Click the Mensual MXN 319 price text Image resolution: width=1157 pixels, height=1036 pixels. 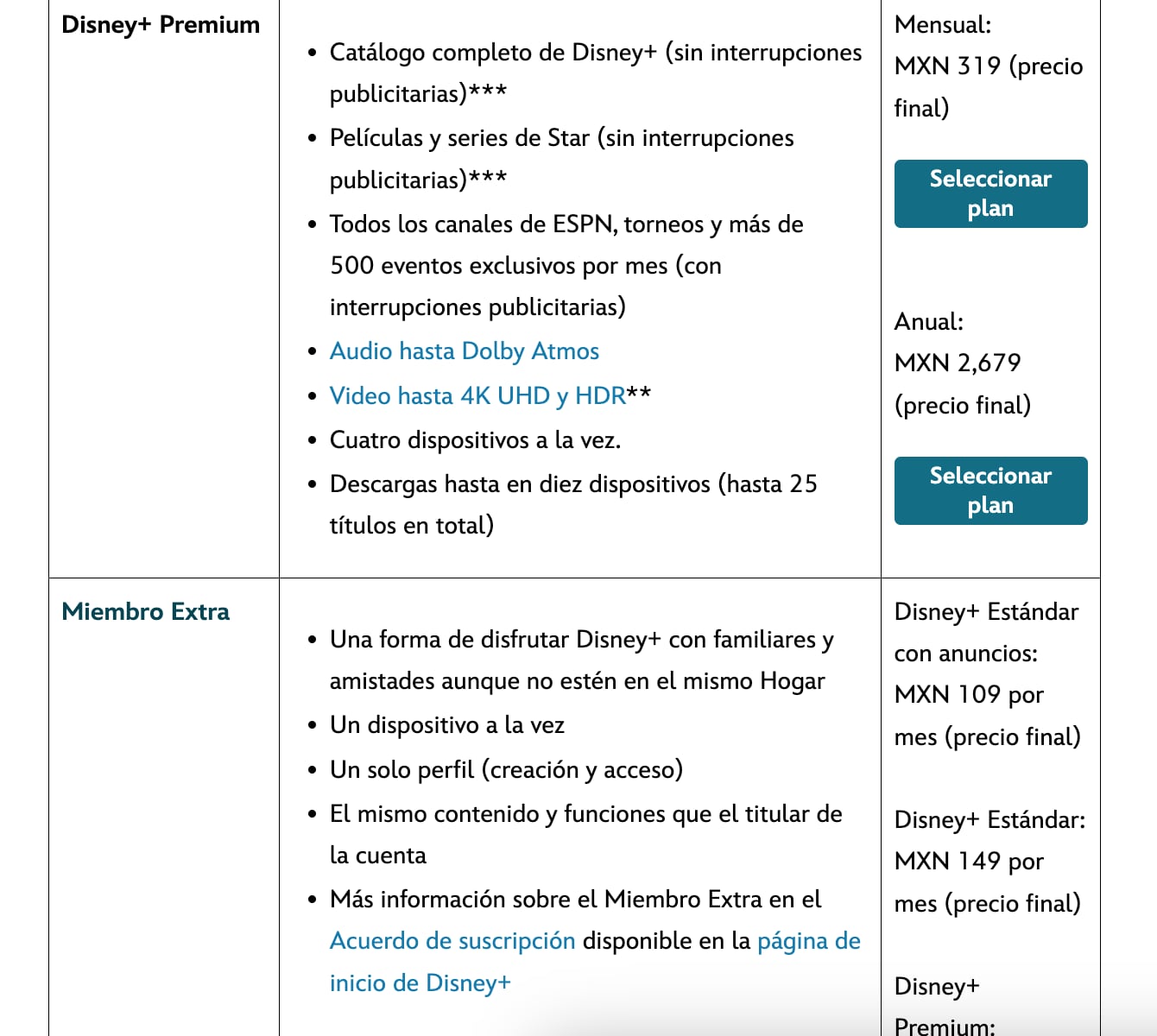[x=989, y=66]
